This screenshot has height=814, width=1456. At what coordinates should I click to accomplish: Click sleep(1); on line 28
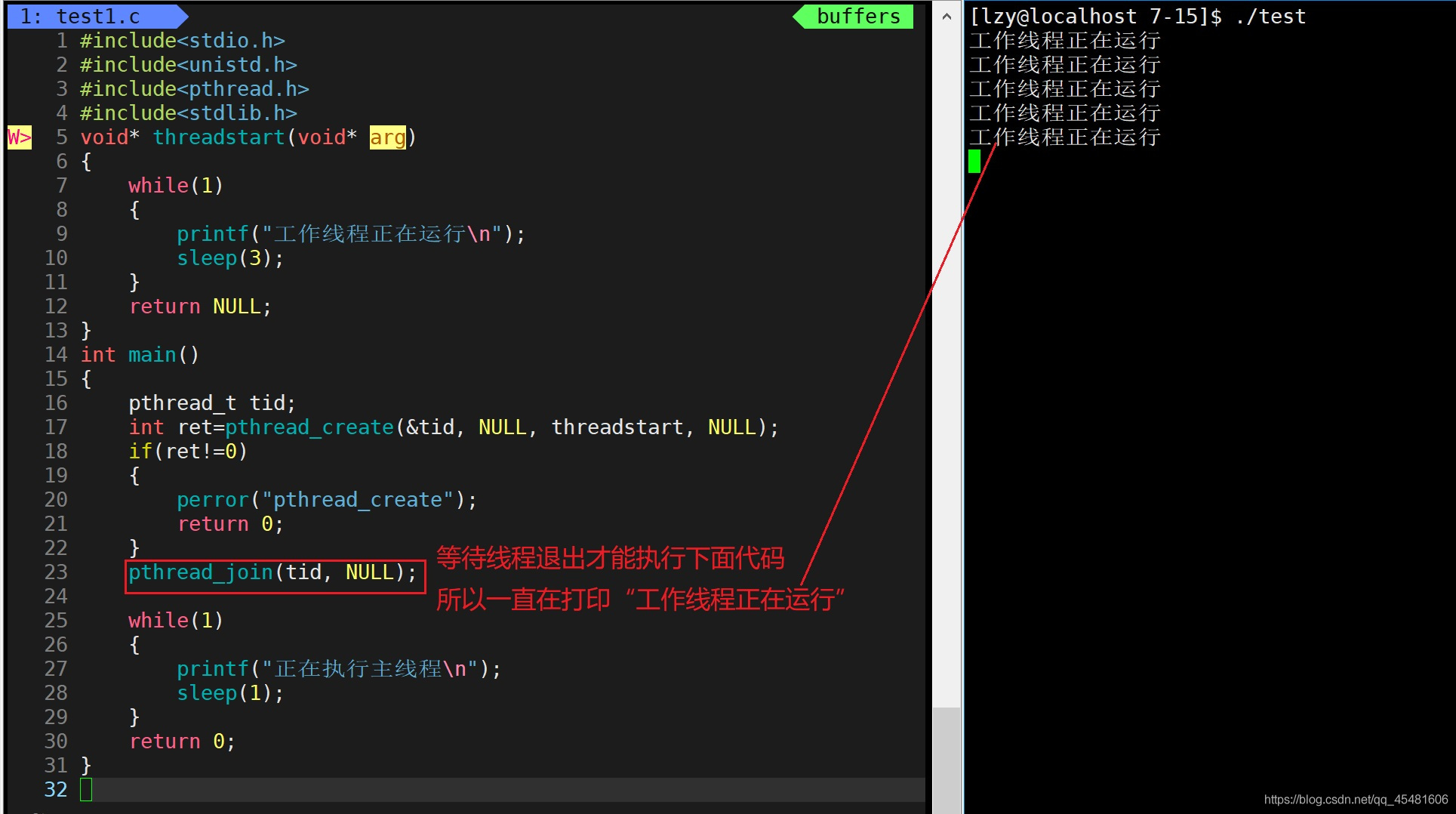(230, 693)
